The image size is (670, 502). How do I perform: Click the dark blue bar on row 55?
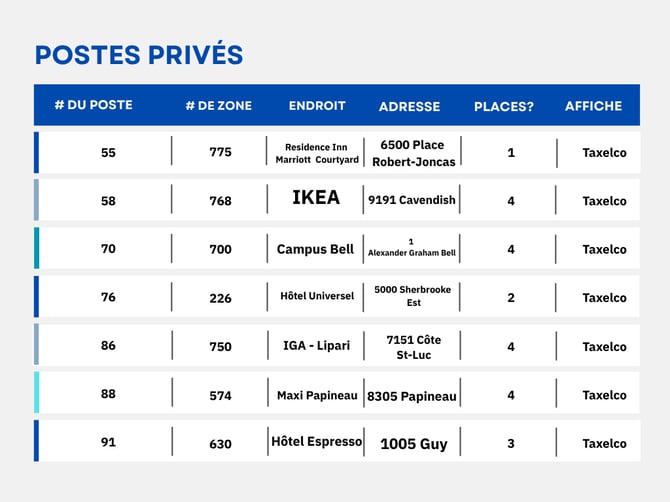(x=36, y=153)
